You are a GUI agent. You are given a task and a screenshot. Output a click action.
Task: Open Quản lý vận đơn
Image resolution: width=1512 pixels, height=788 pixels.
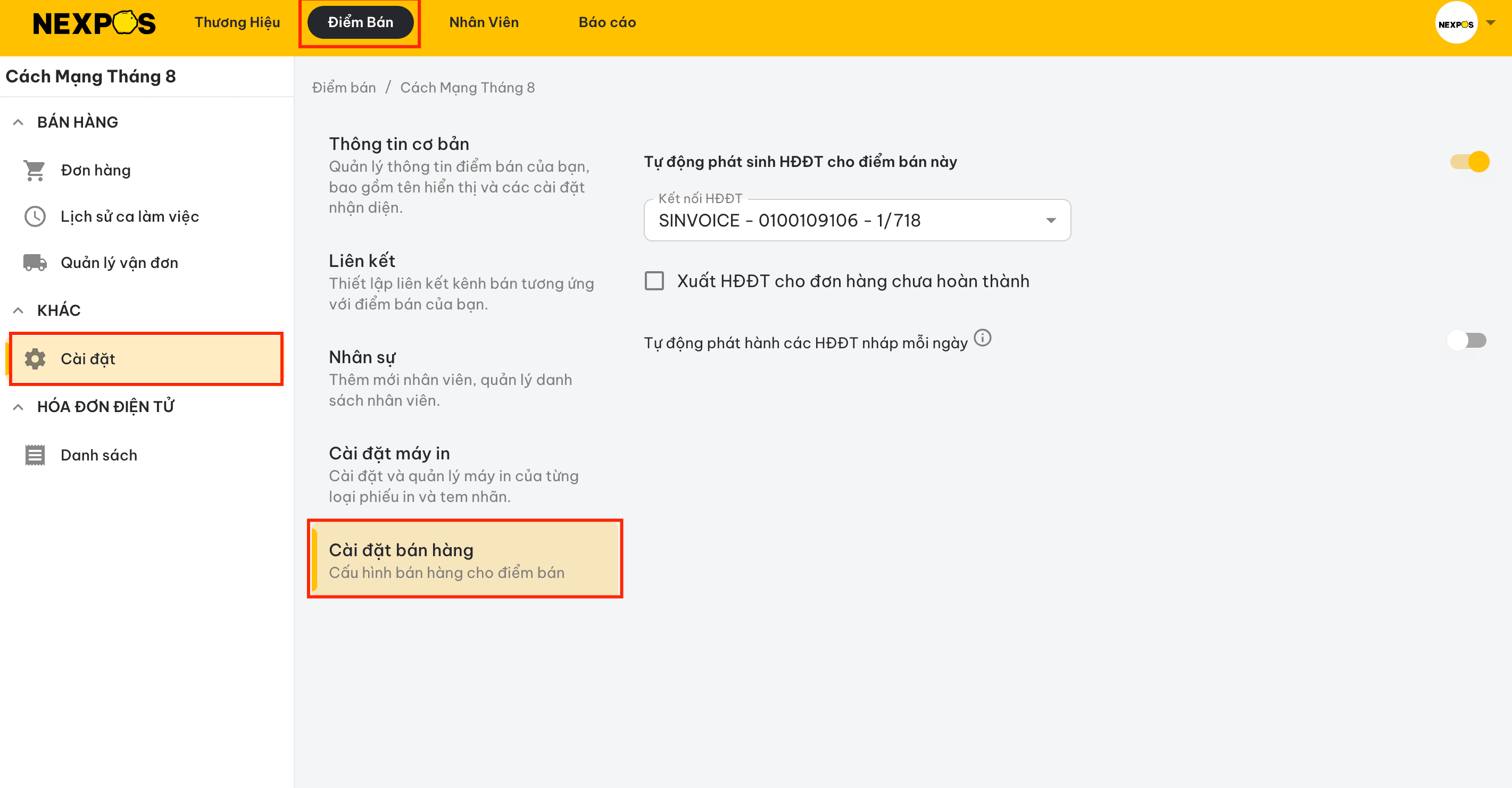[147, 262]
